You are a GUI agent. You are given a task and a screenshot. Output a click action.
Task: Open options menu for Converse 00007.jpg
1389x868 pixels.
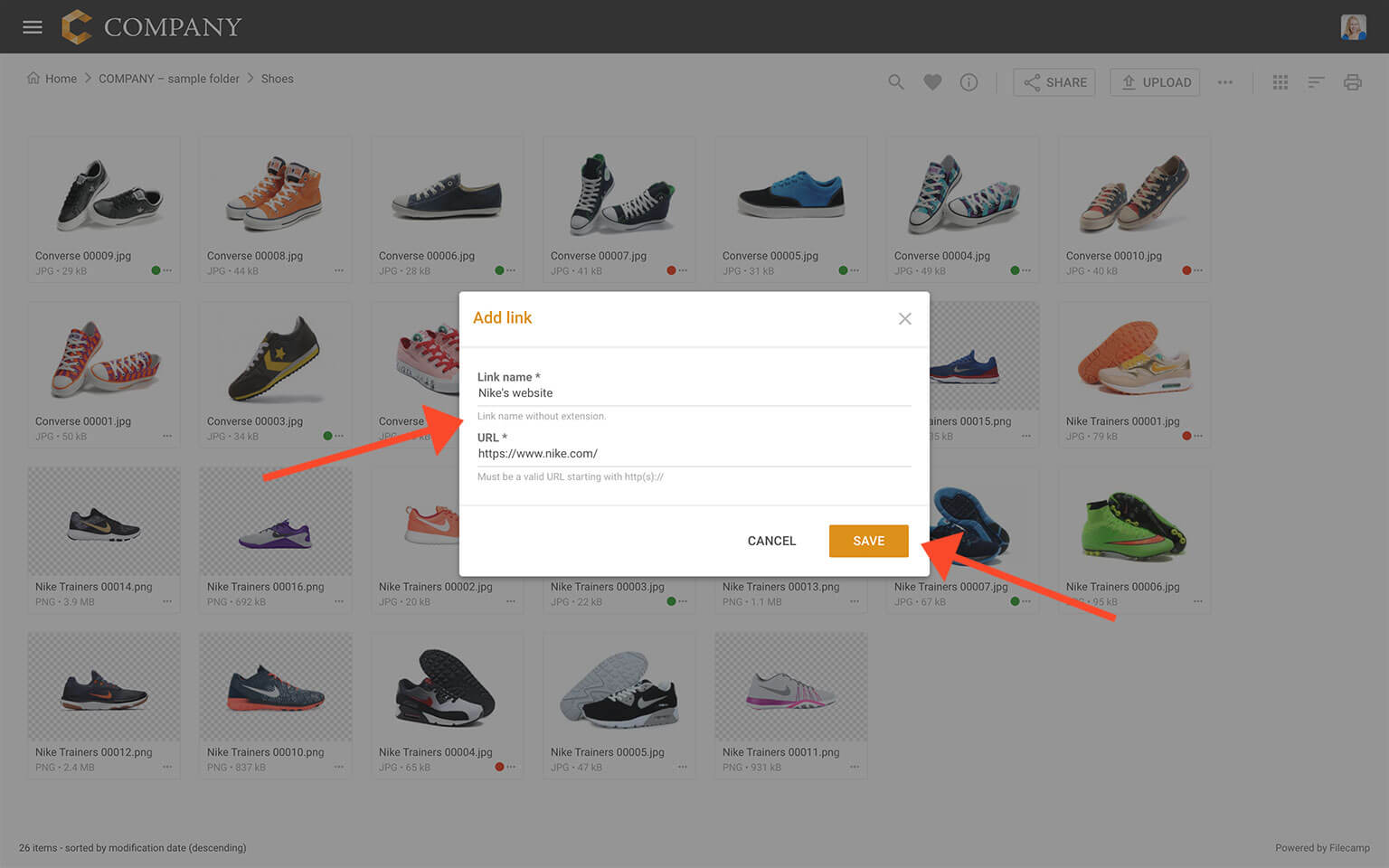683,270
